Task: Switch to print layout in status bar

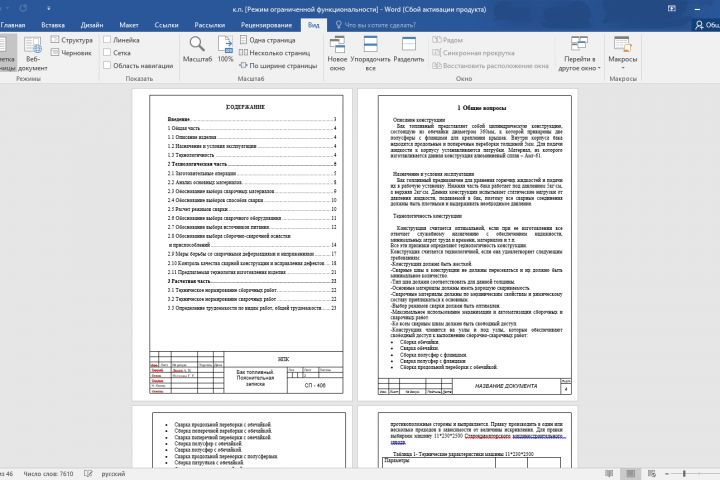Action: pos(630,474)
